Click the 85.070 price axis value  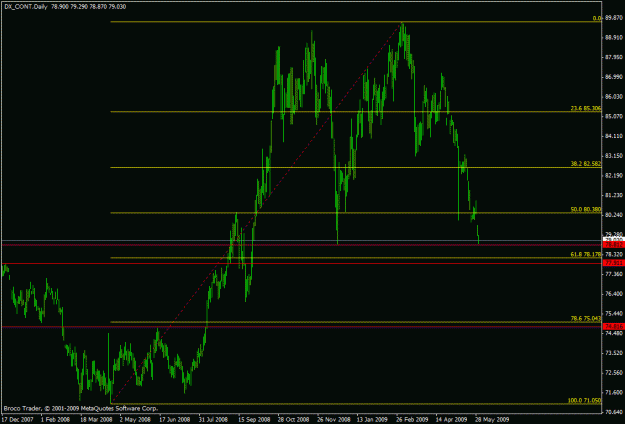[x=614, y=116]
